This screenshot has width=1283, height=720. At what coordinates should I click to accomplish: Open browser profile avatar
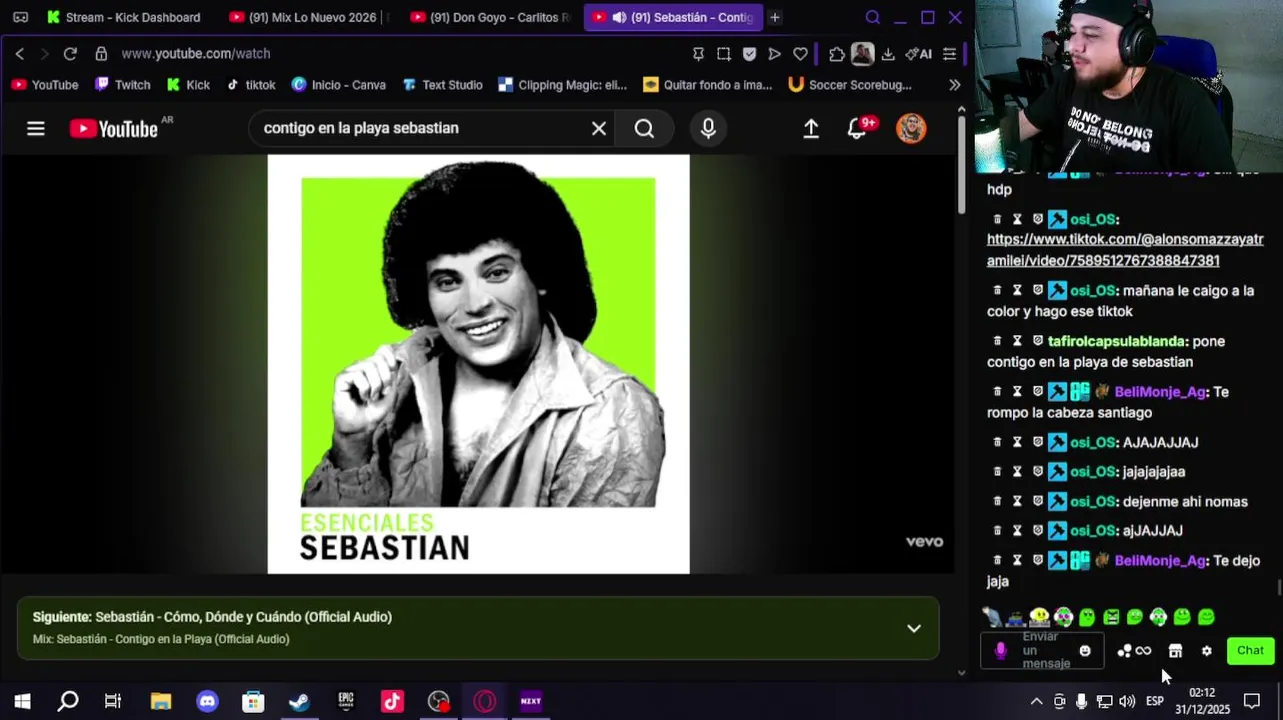pos(862,54)
